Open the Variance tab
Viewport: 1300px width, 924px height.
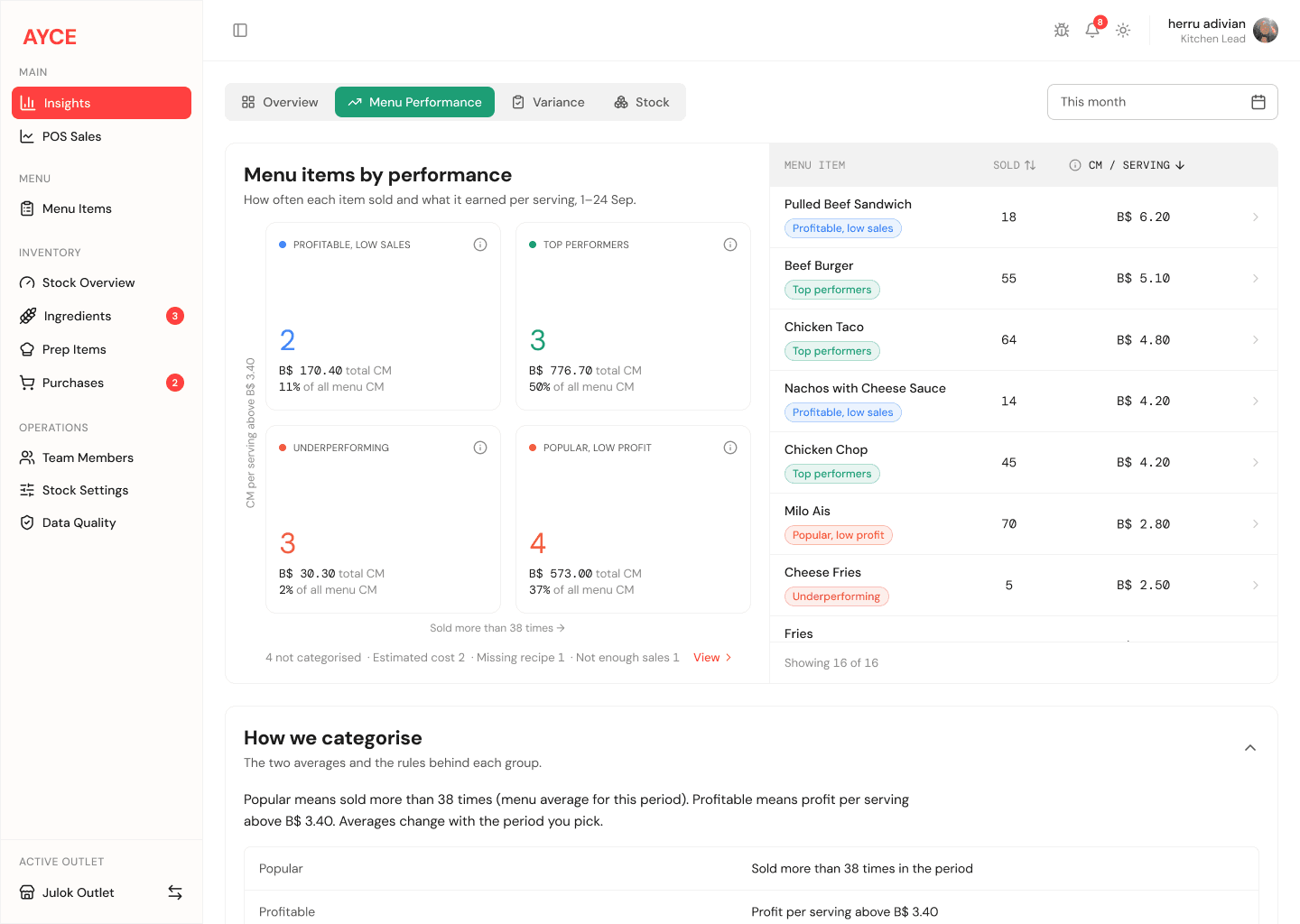point(548,102)
